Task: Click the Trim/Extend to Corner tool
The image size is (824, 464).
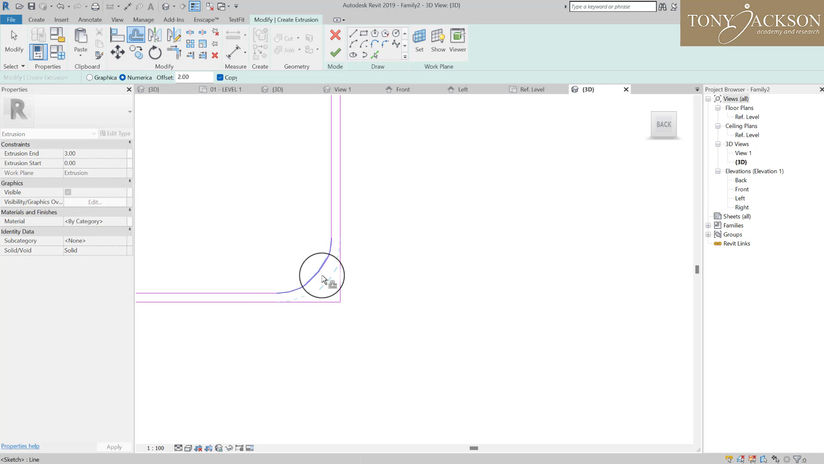Action: click(173, 52)
